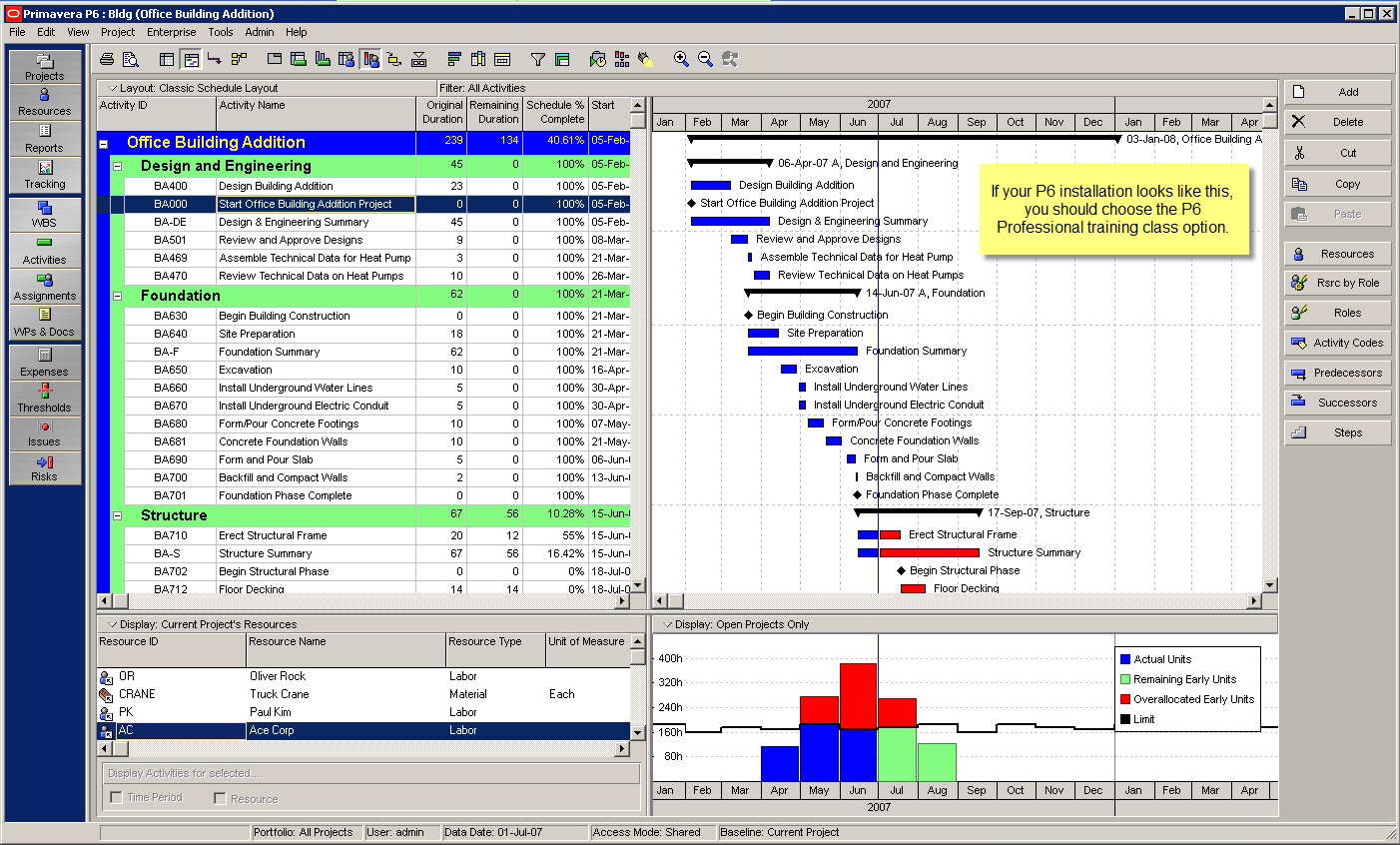
Task: Open the Layout: Classic Schedule Layout dropdown
Action: pyautogui.click(x=113, y=88)
